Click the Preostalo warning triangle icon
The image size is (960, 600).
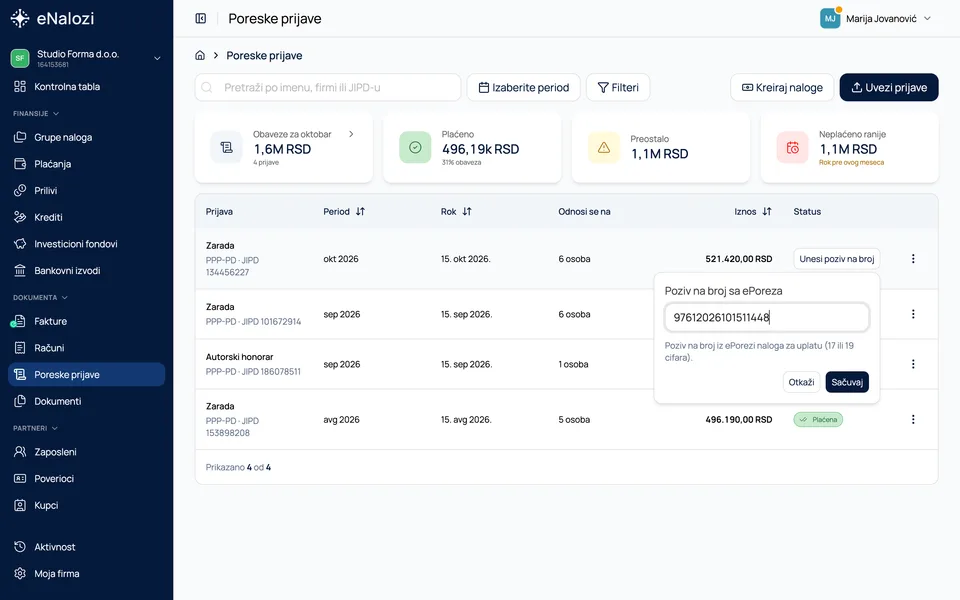pos(604,148)
